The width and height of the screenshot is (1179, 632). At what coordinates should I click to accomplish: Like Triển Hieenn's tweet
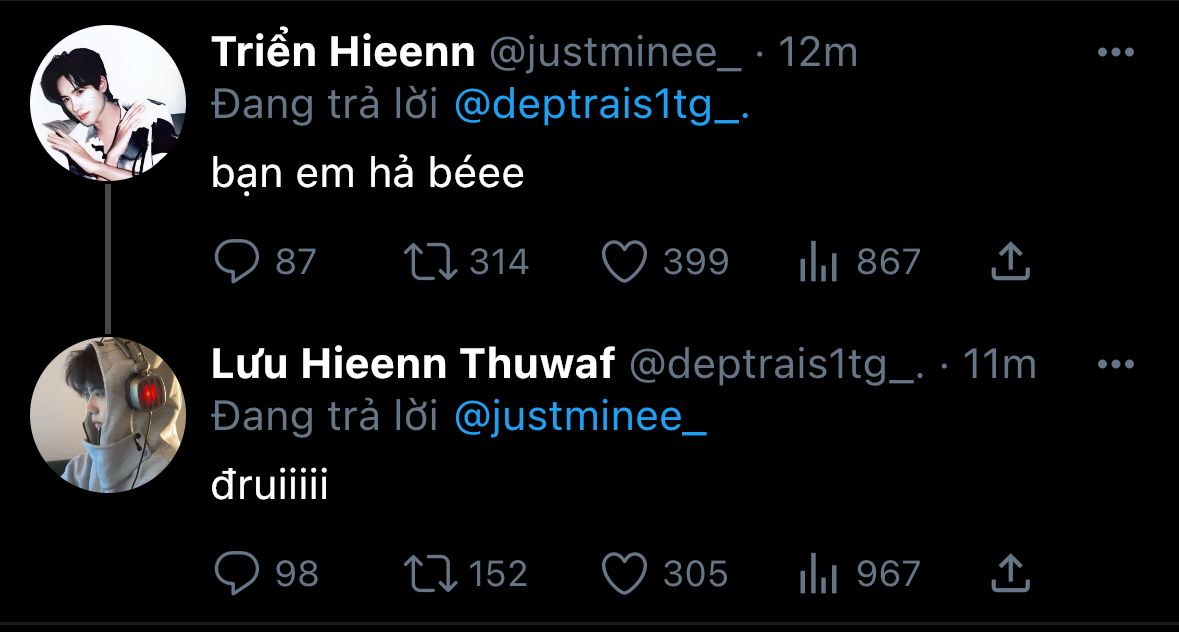625,263
